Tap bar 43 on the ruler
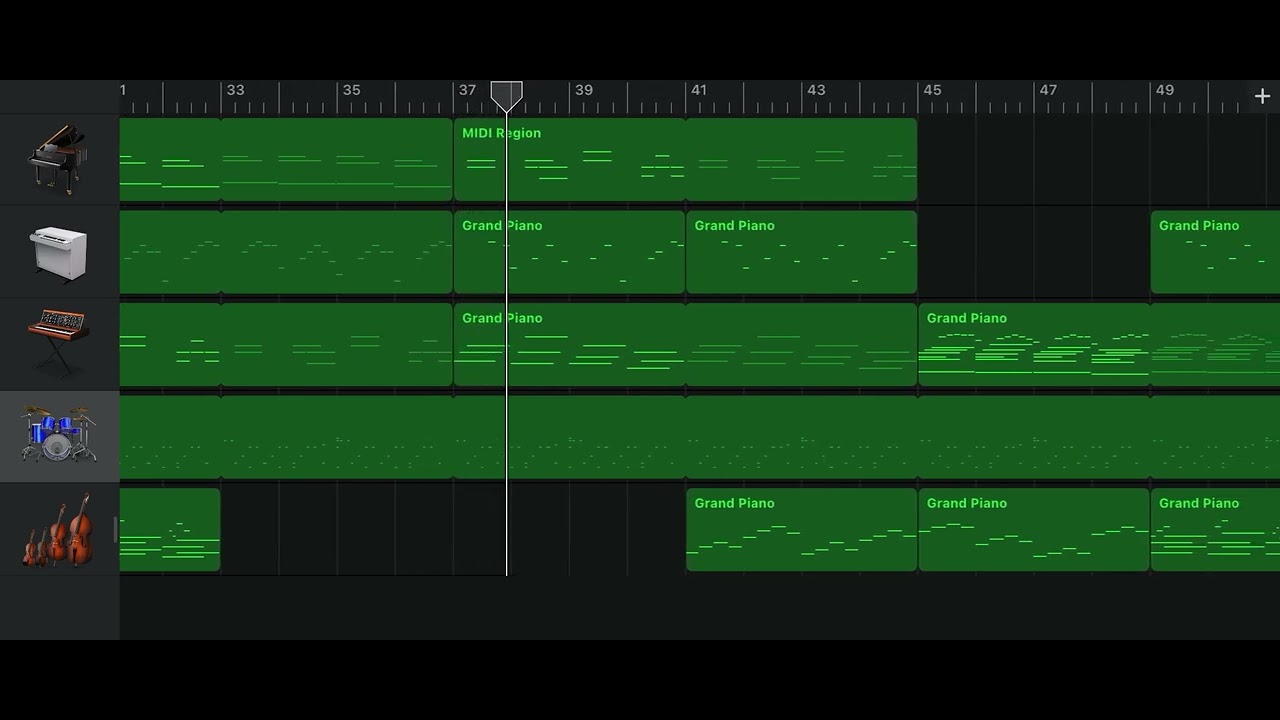This screenshot has width=1280, height=720. coord(816,90)
